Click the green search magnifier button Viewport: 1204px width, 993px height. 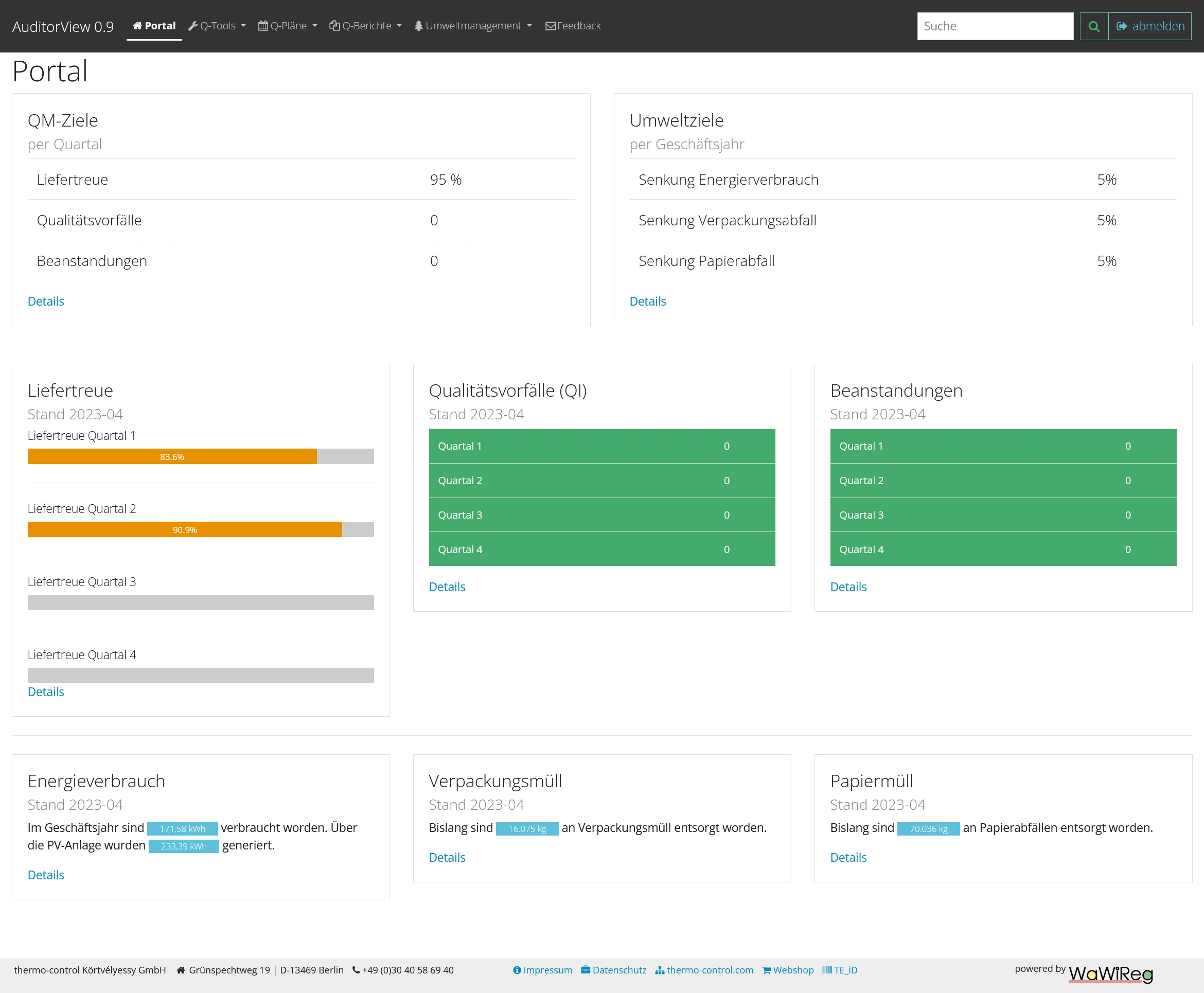[x=1093, y=26]
